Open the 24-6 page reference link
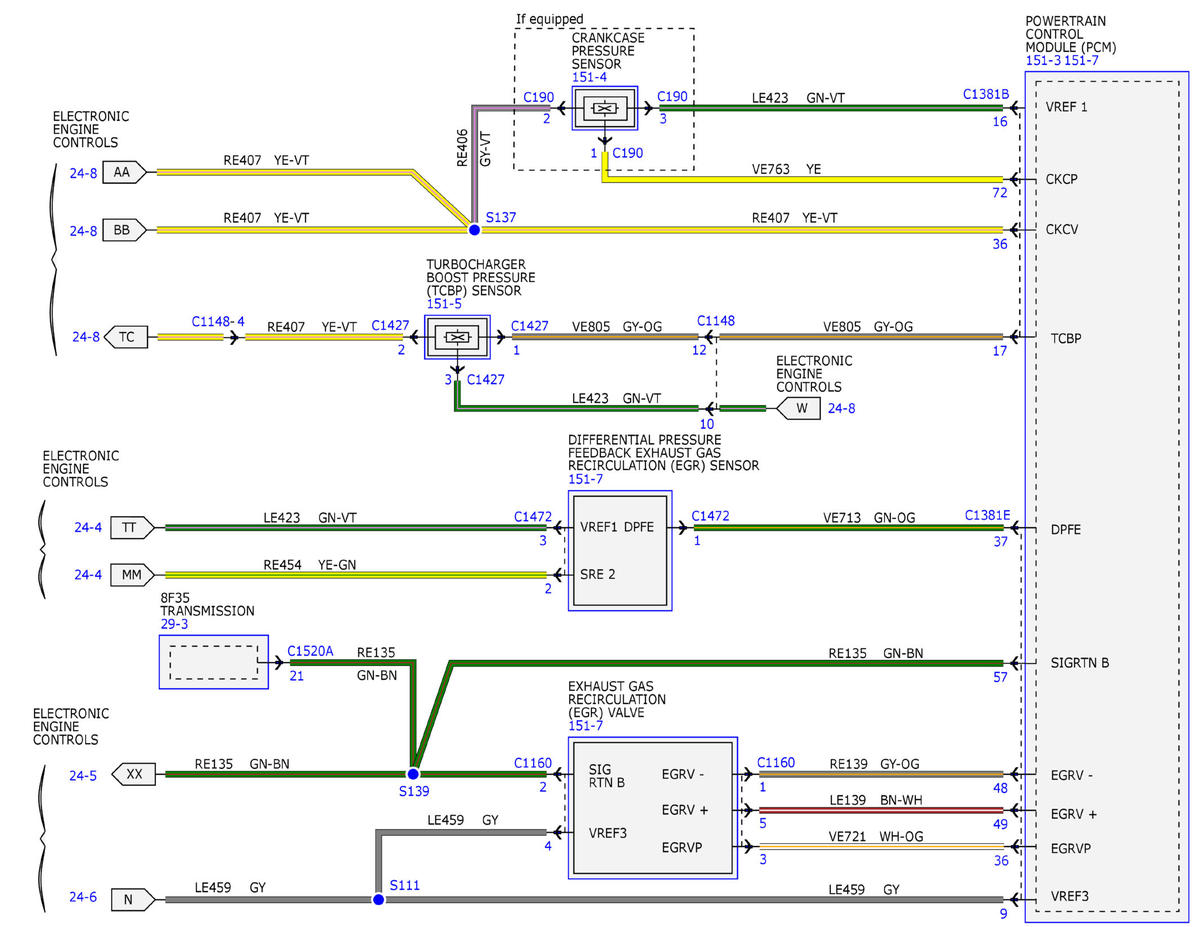Viewport: 1200px width, 927px height. click(x=85, y=900)
